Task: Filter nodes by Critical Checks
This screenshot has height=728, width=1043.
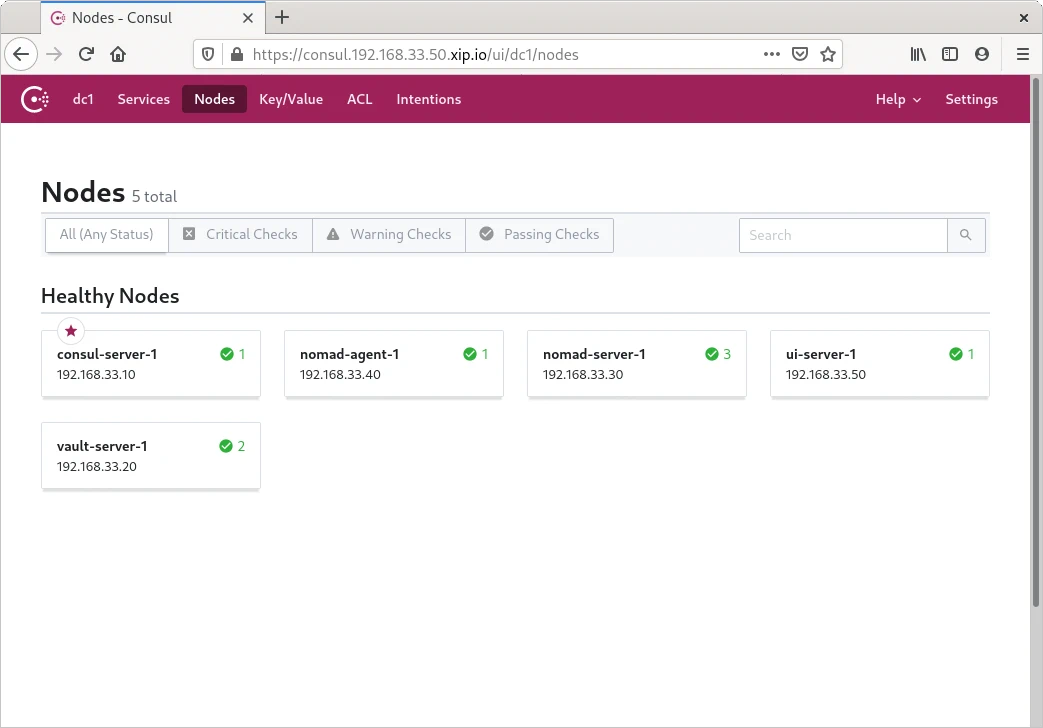Action: click(x=240, y=235)
